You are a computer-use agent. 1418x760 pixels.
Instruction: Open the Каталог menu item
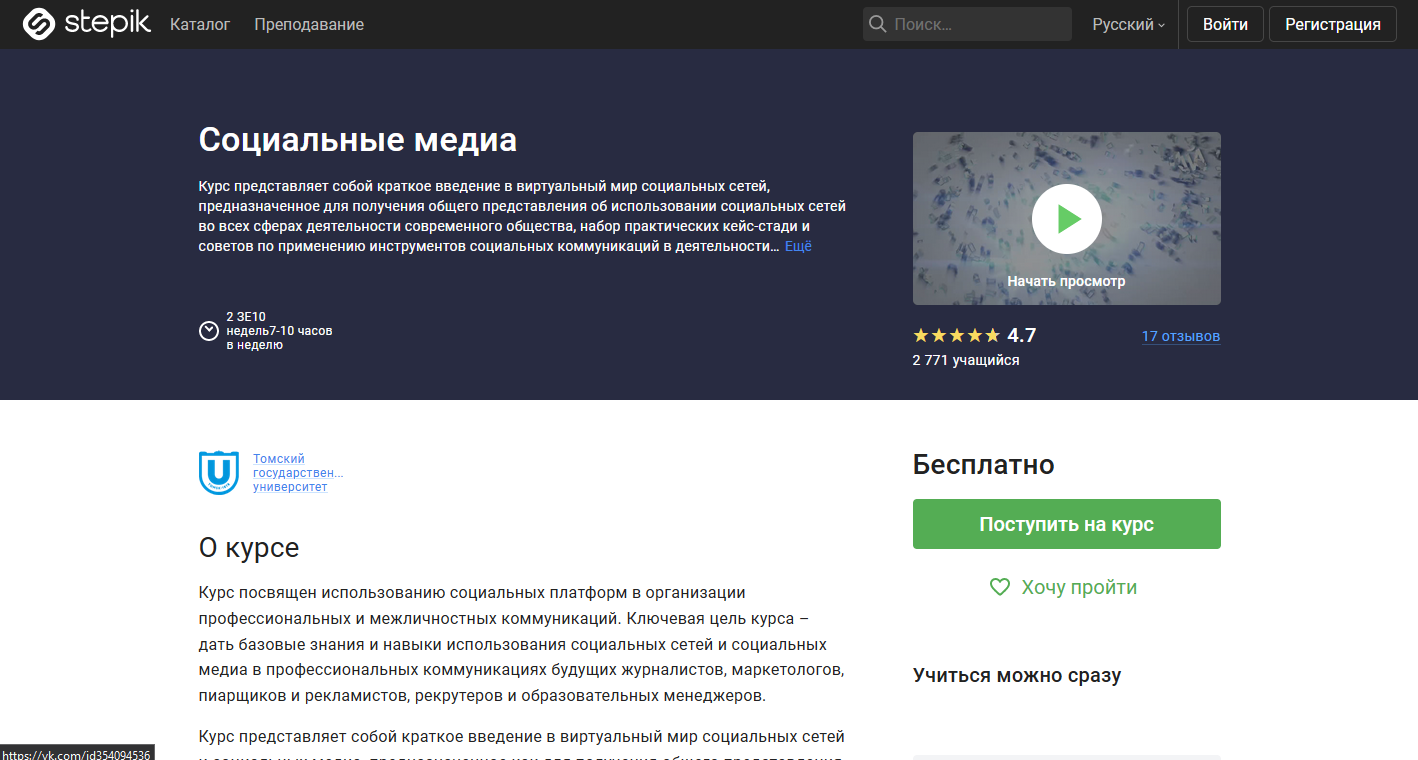[x=199, y=24]
